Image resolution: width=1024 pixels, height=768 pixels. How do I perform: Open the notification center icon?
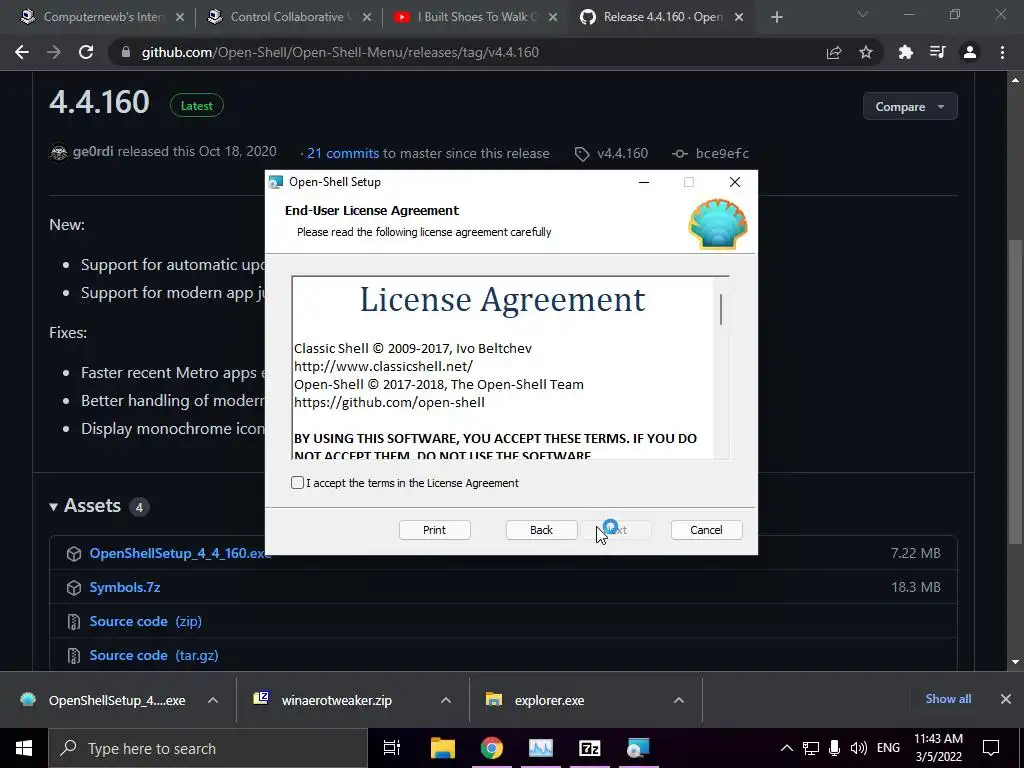point(991,748)
